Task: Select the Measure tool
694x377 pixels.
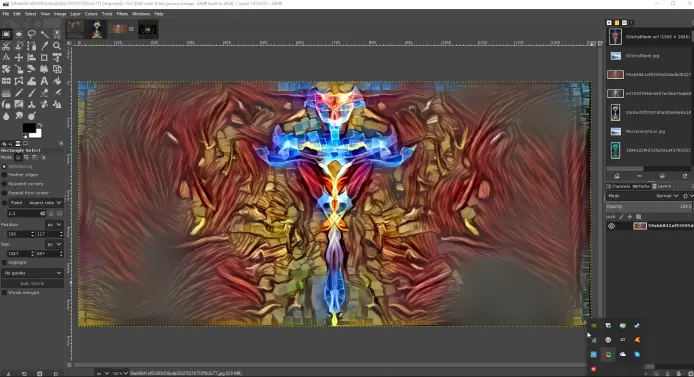Action: [x=6, y=58]
